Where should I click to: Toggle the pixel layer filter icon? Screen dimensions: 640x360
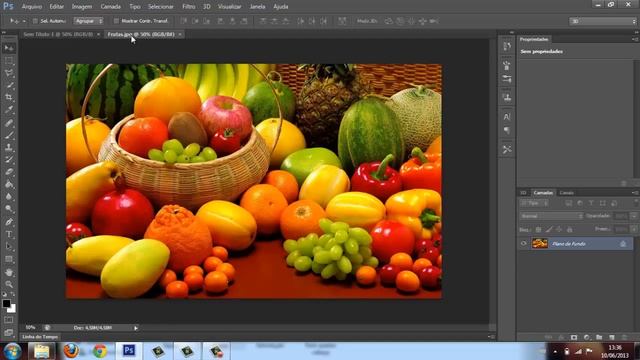pyautogui.click(x=568, y=203)
